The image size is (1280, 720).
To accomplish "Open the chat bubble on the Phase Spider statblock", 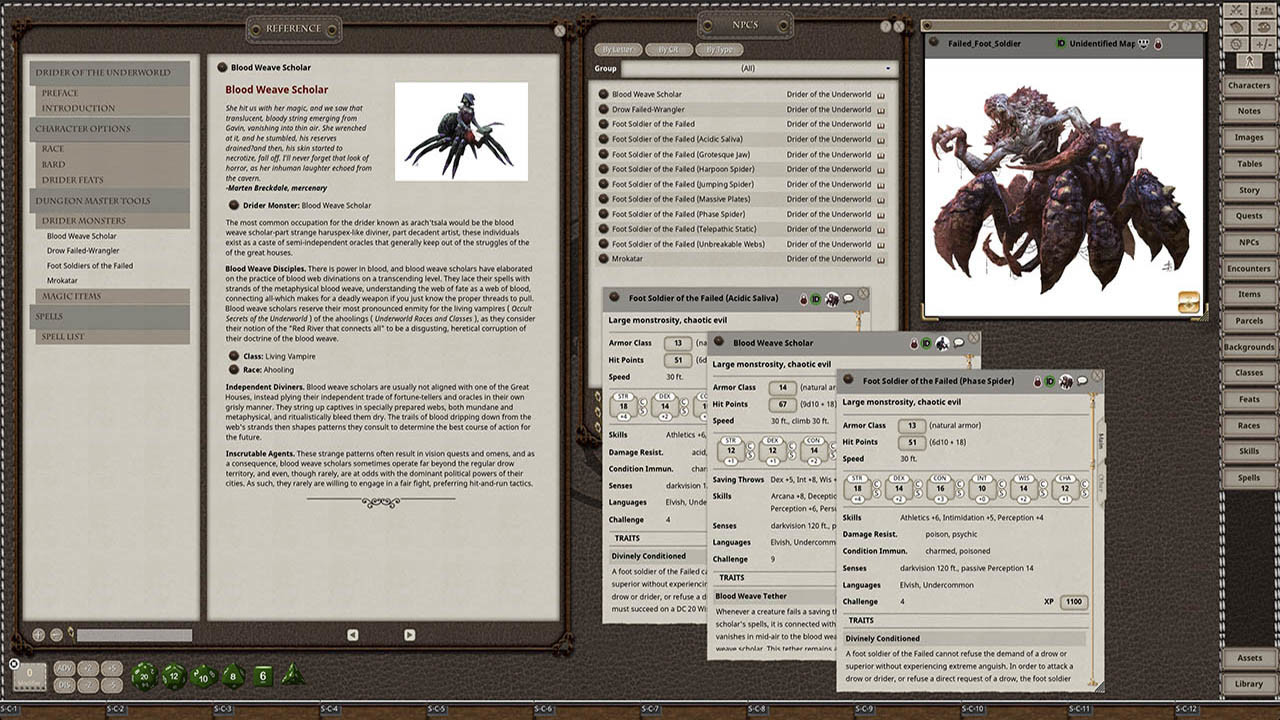I will (1080, 381).
